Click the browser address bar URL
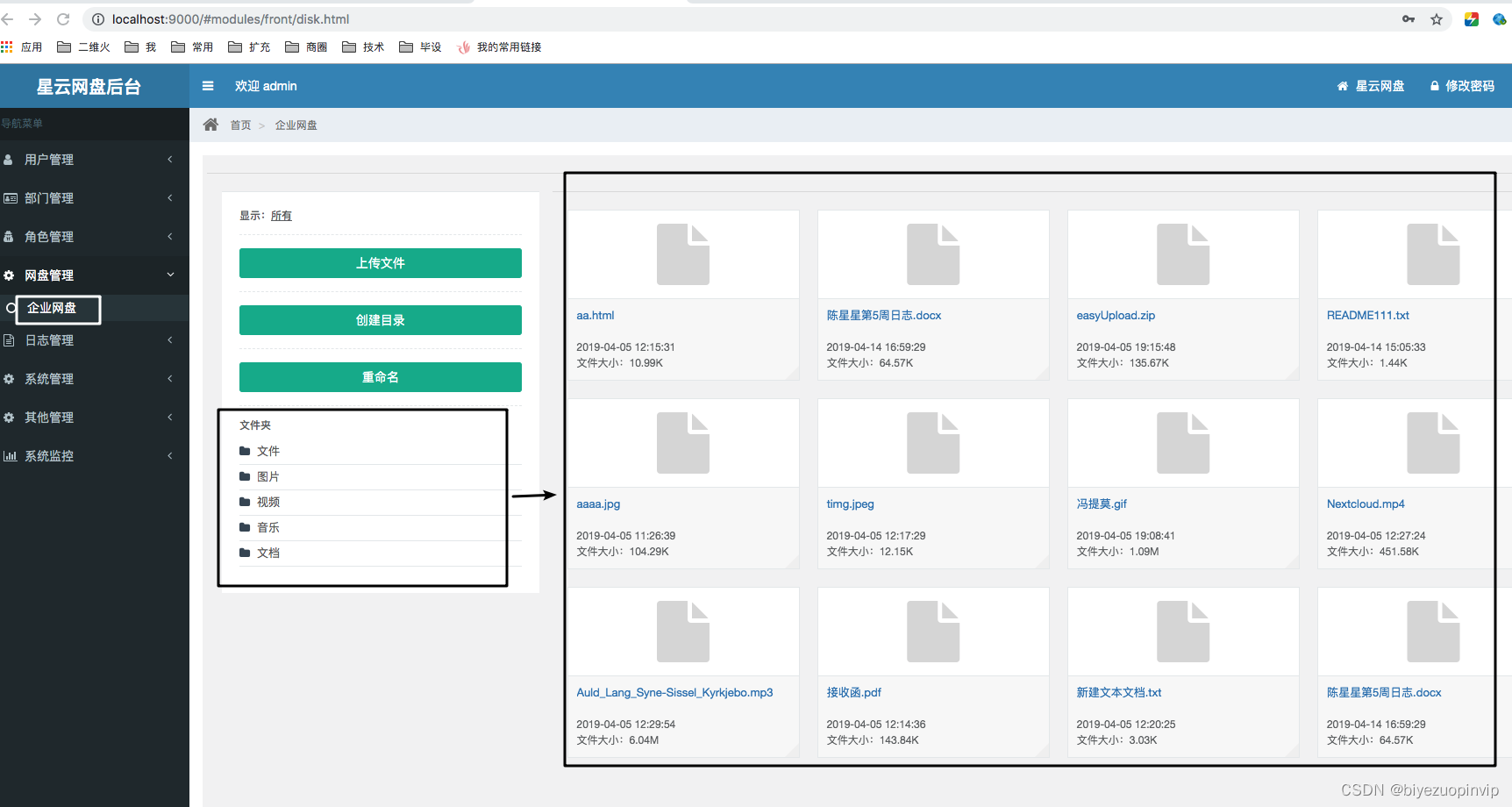 pos(231,19)
